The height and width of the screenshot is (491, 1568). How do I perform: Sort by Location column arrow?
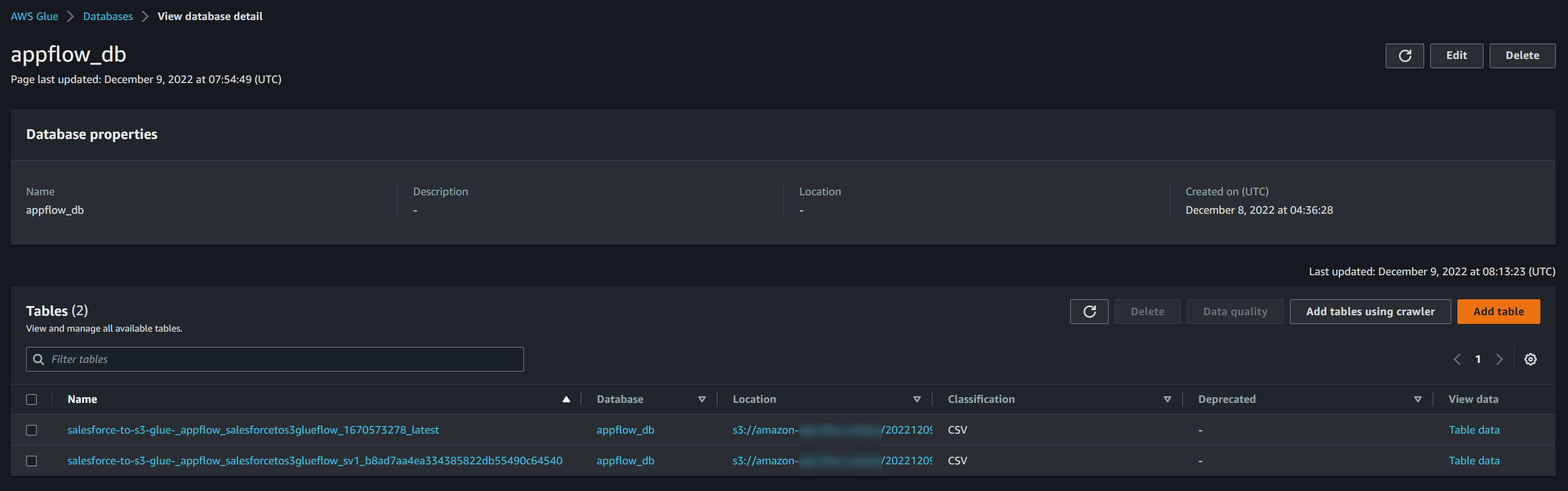[917, 400]
